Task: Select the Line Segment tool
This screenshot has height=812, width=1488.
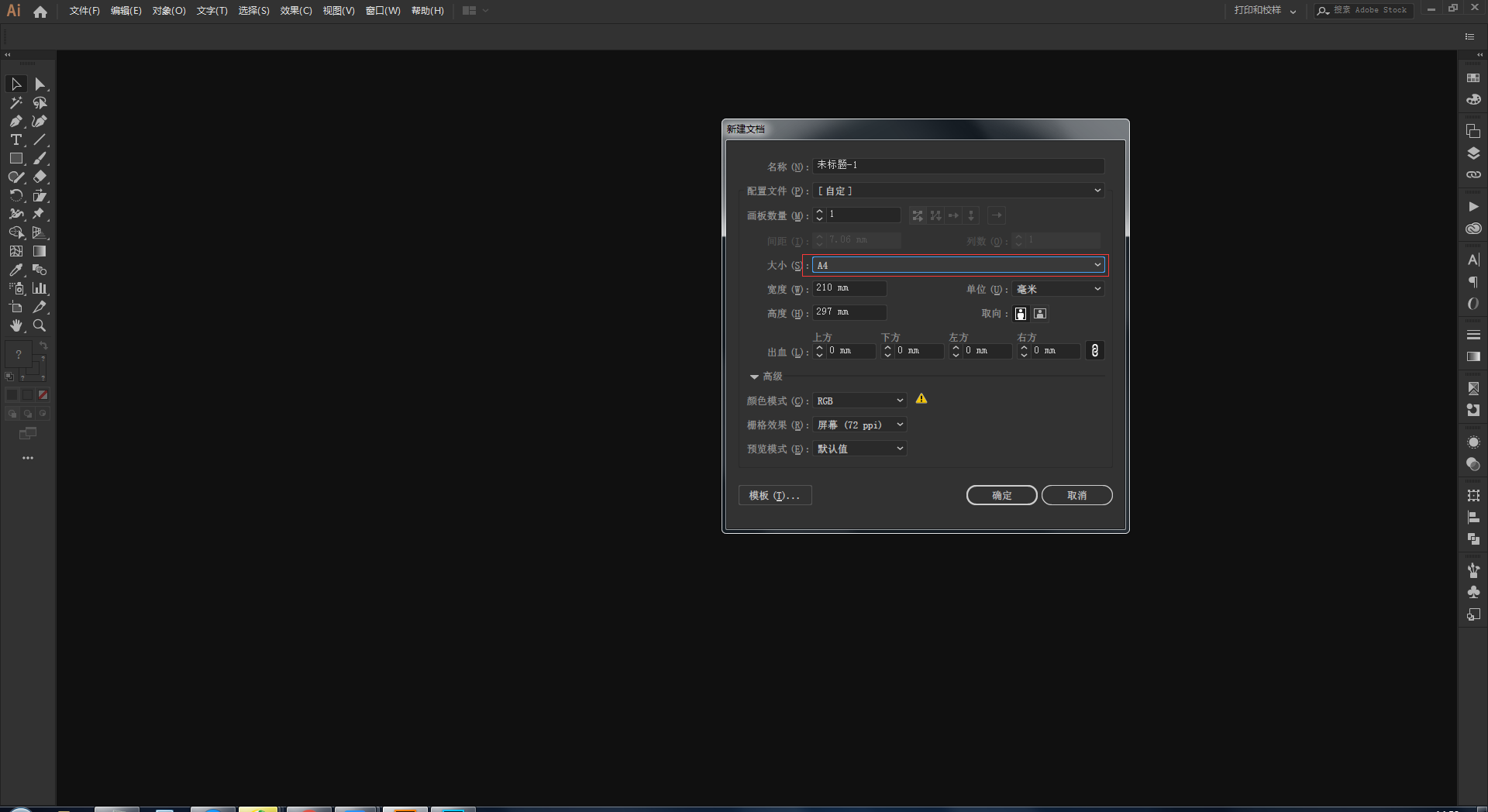Action: click(x=40, y=139)
